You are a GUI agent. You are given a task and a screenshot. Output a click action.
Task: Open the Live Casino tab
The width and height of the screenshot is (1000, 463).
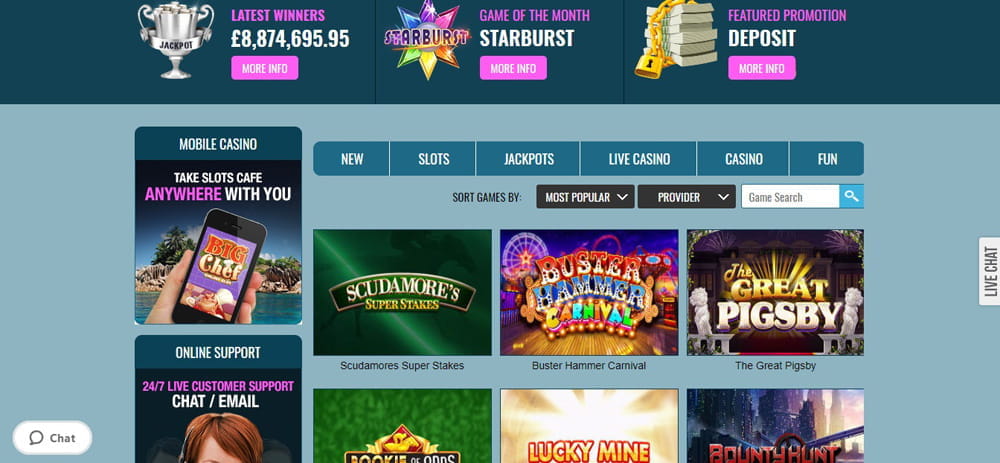click(x=639, y=159)
